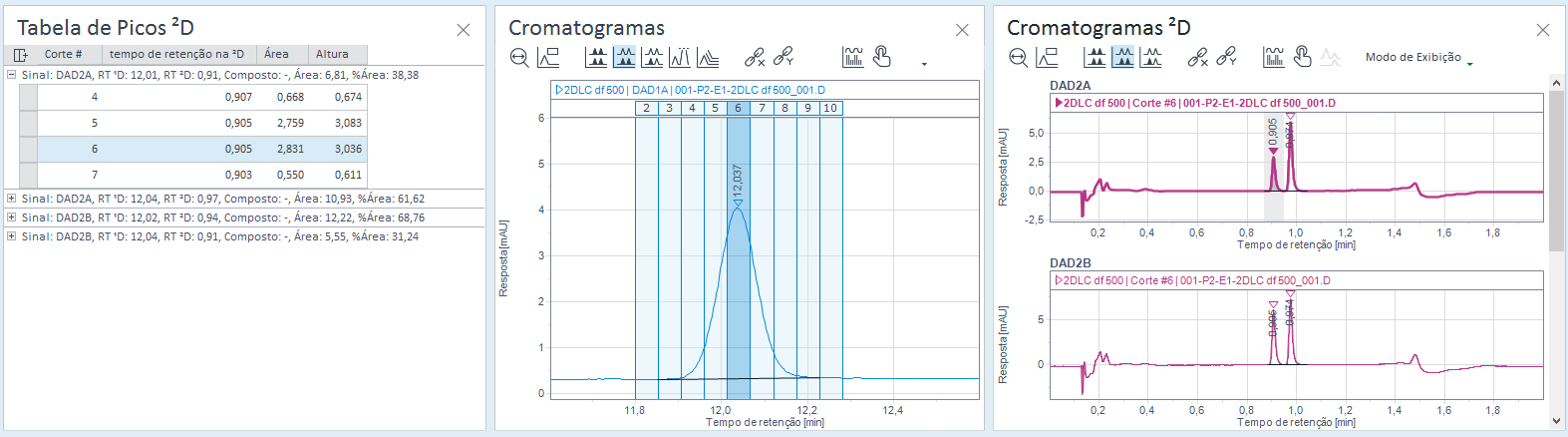This screenshot has height=437, width=1568.
Task: Toggle link X axes in Cromatogramas panel
Action: click(x=755, y=58)
